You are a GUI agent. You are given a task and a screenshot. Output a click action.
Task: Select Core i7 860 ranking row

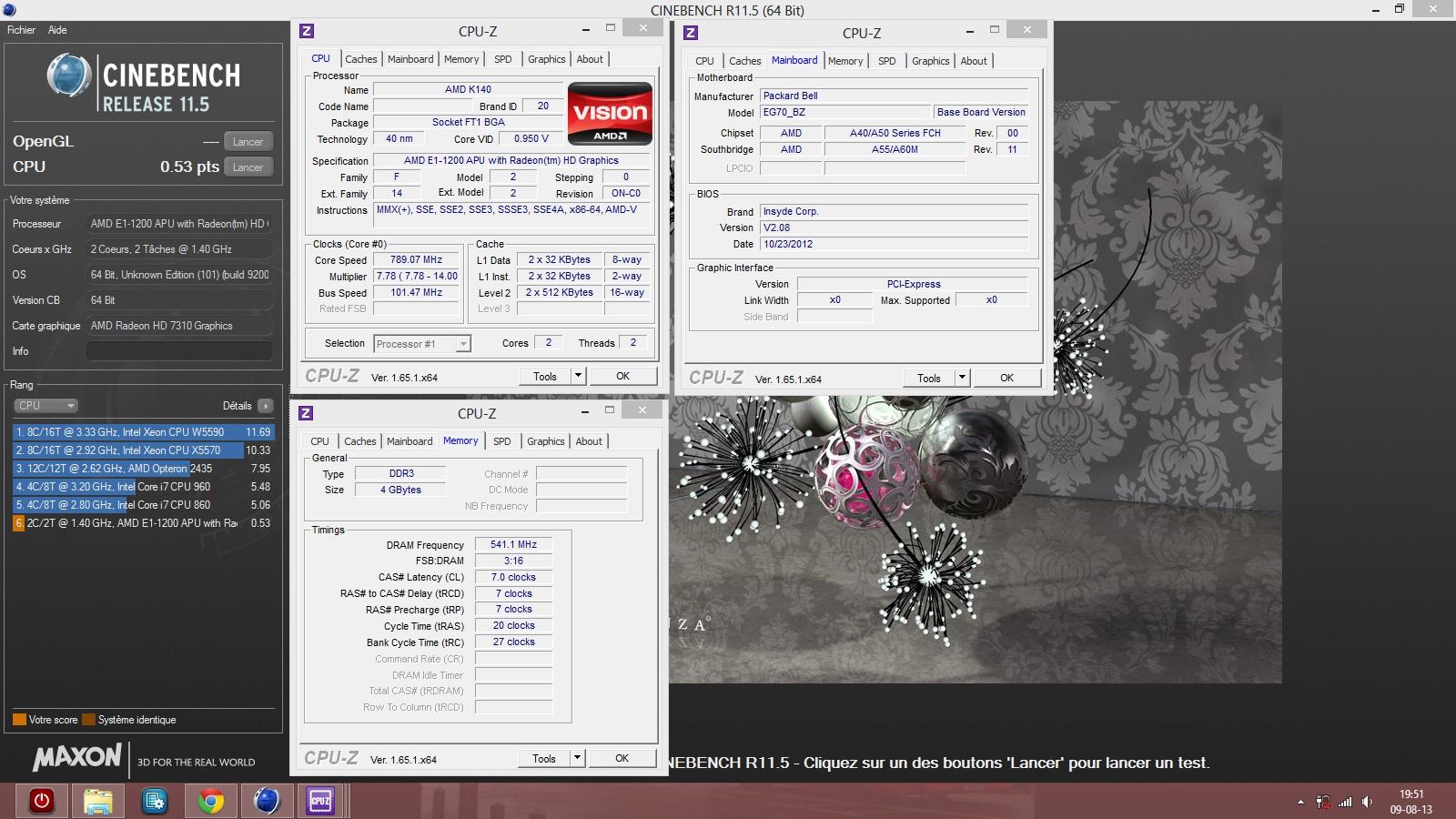click(x=143, y=505)
